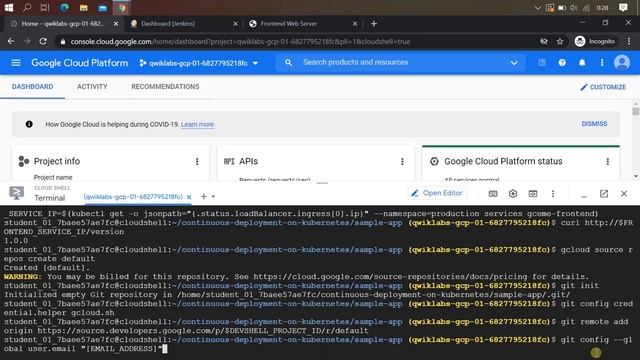
Task: Minimize the Cloud Shell panel
Action: pos(584,196)
